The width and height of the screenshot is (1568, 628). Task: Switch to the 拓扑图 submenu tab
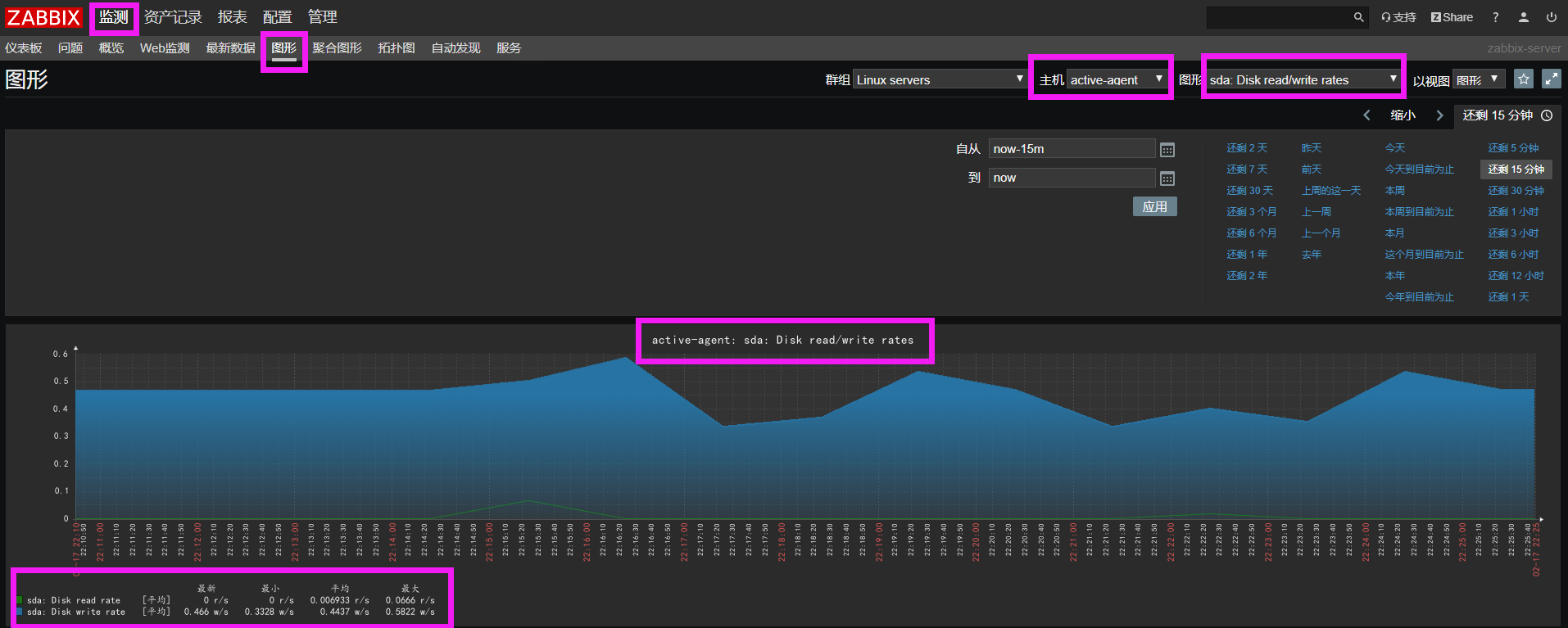397,48
